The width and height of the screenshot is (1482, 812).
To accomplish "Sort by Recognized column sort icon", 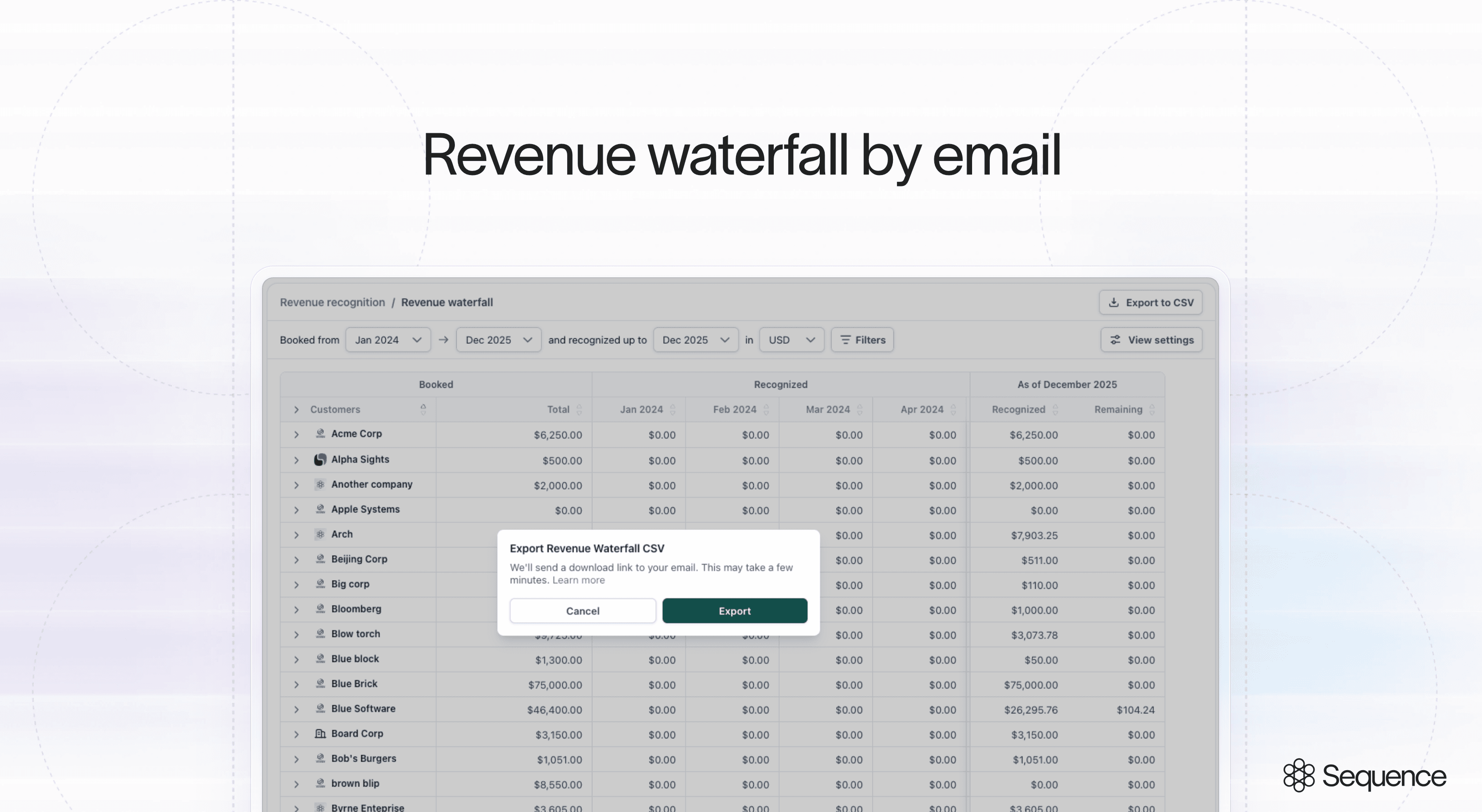I will 1055,410.
